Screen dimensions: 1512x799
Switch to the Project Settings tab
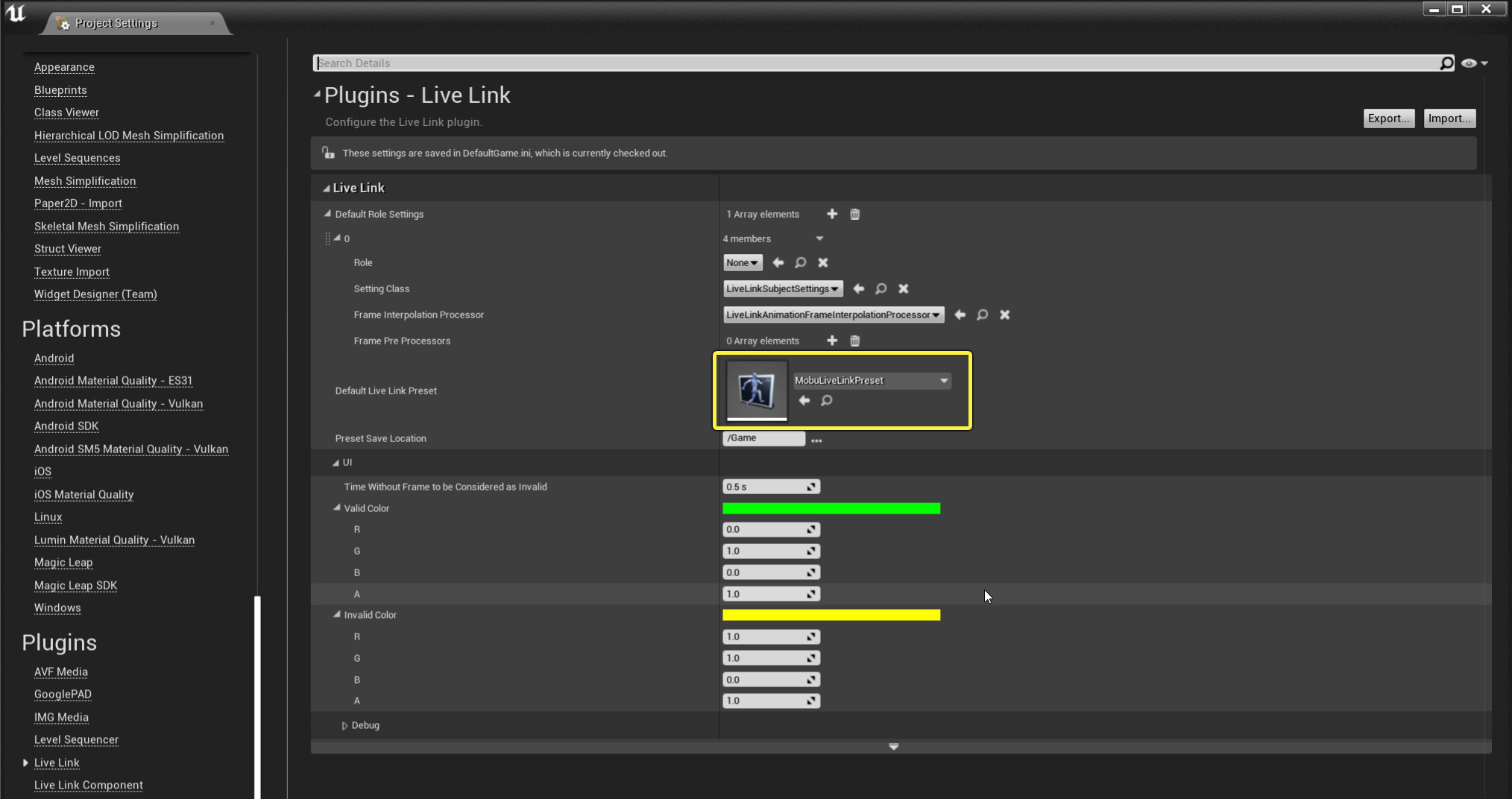pyautogui.click(x=116, y=23)
